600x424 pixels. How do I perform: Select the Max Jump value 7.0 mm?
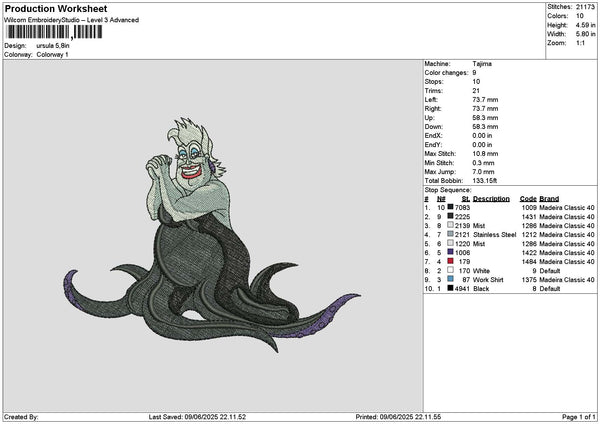point(483,172)
